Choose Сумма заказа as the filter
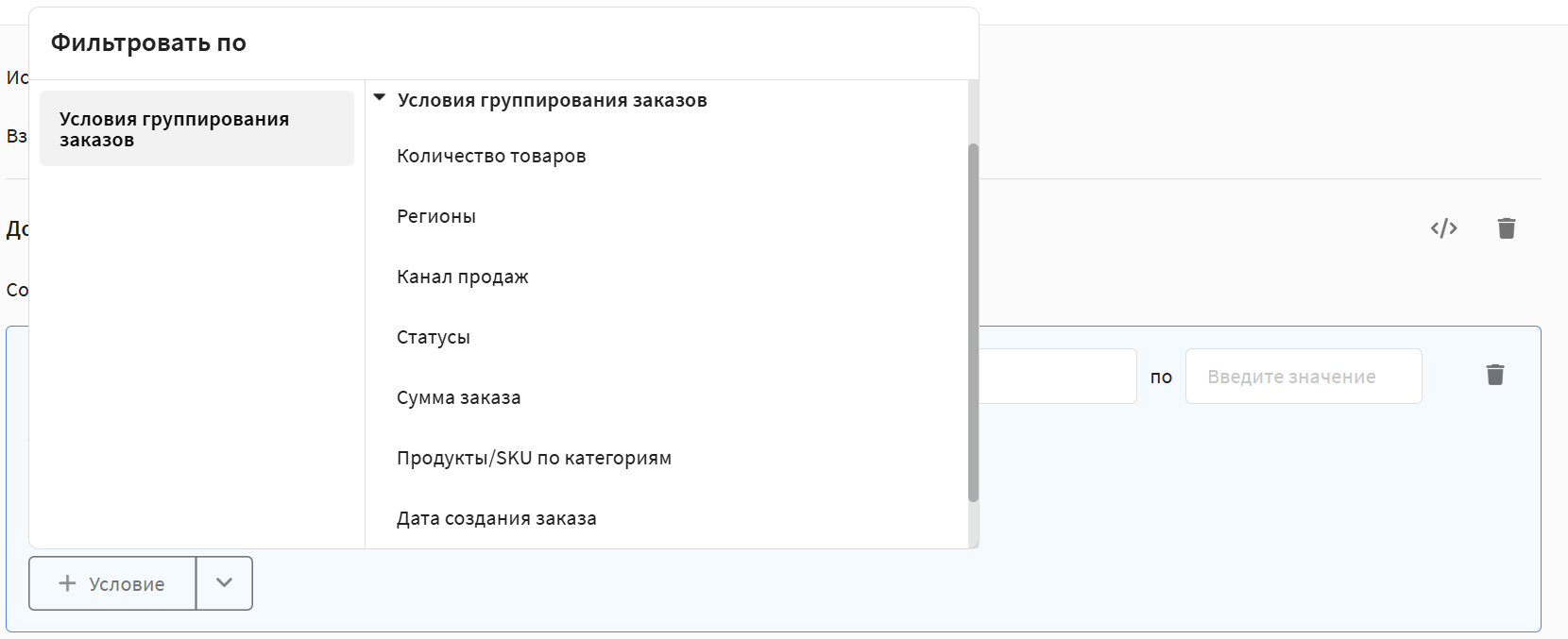This screenshot has width=1568, height=639. tap(458, 397)
